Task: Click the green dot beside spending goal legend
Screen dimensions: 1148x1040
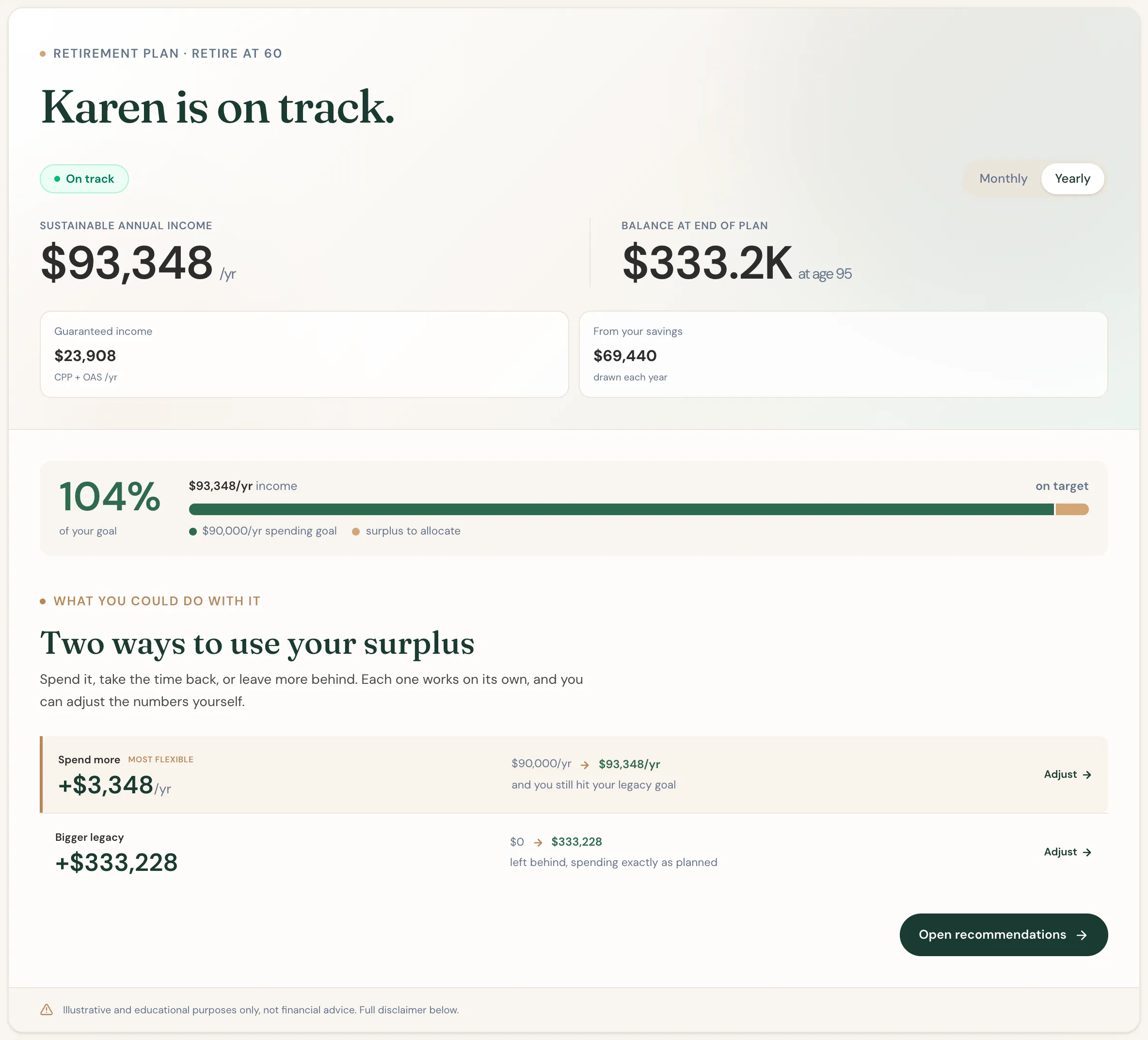Action: coord(193,531)
